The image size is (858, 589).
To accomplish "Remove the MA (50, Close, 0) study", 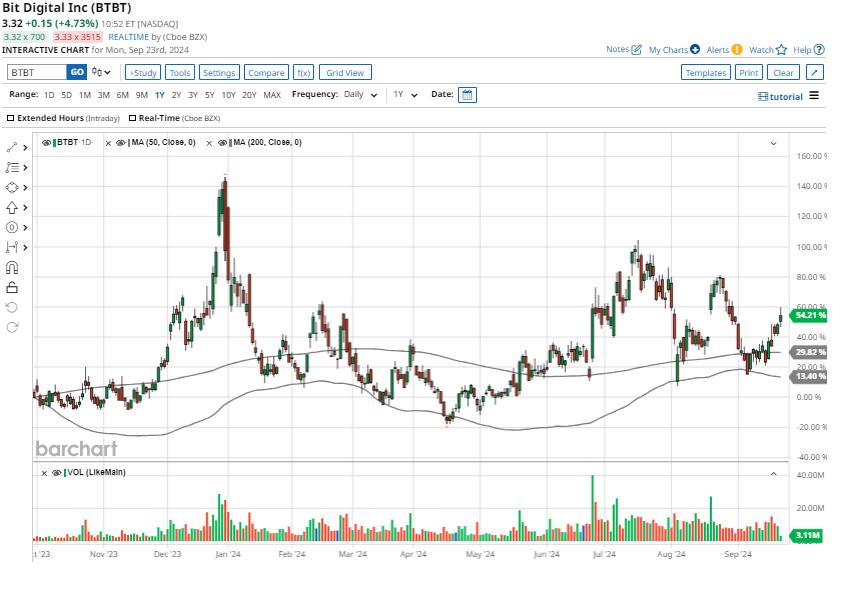I will pos(108,143).
